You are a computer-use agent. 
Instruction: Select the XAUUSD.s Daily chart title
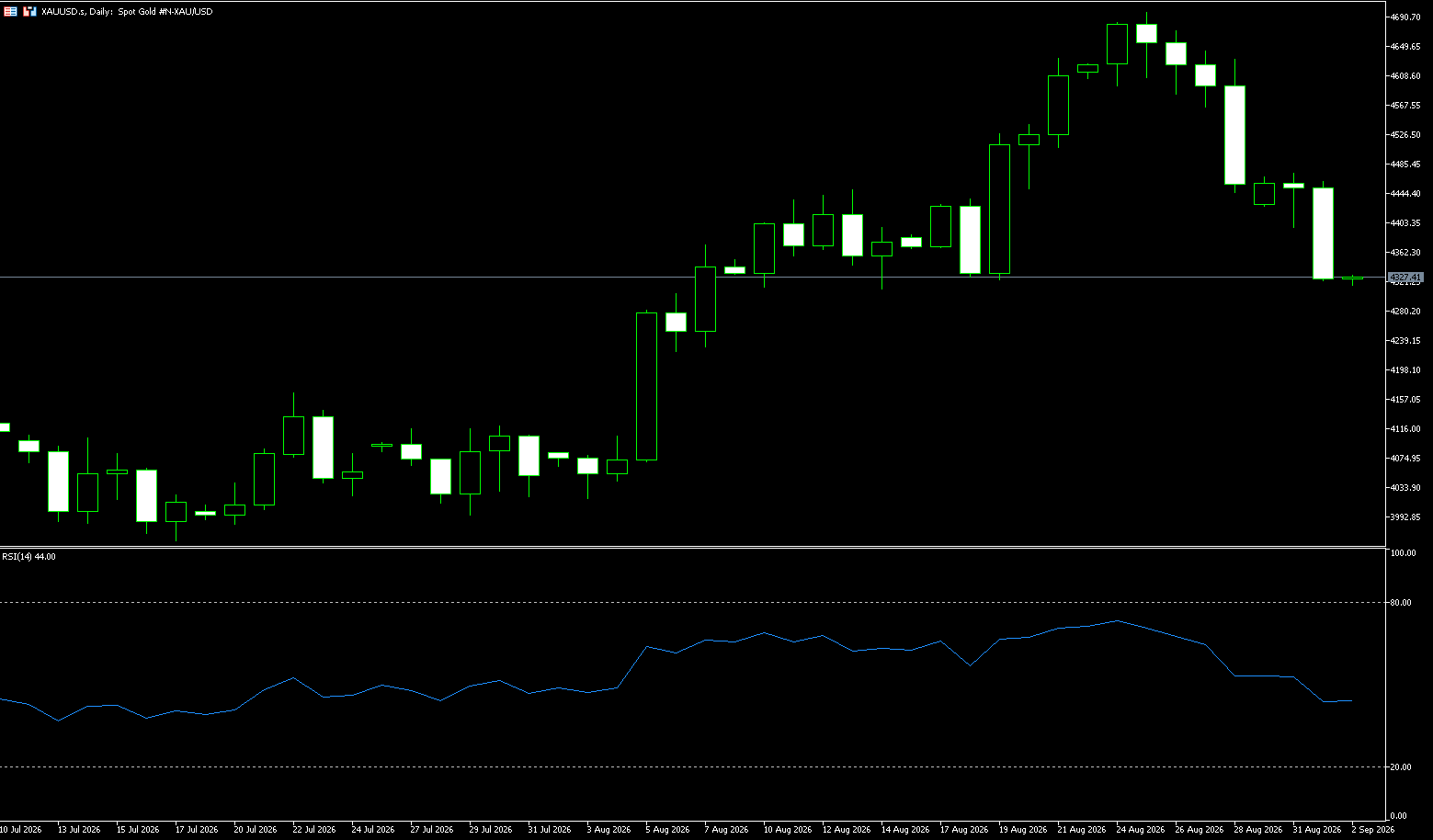pos(127,12)
